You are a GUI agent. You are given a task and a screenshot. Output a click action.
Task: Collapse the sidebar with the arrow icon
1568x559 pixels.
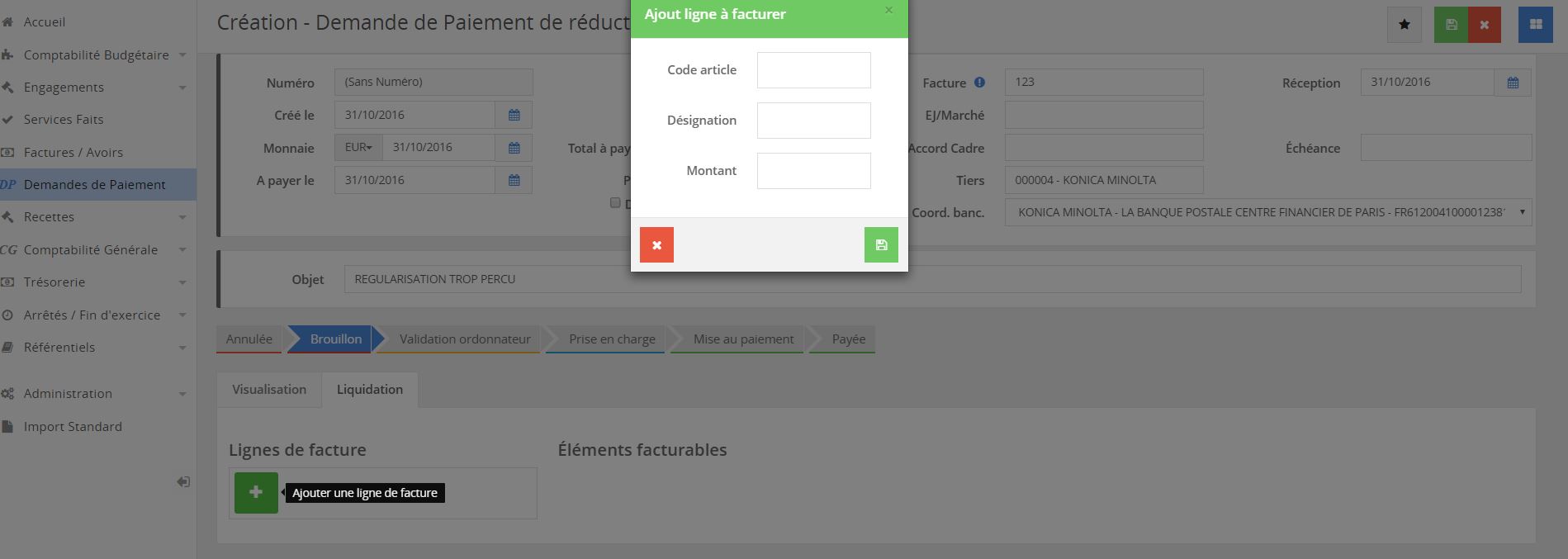[x=183, y=482]
